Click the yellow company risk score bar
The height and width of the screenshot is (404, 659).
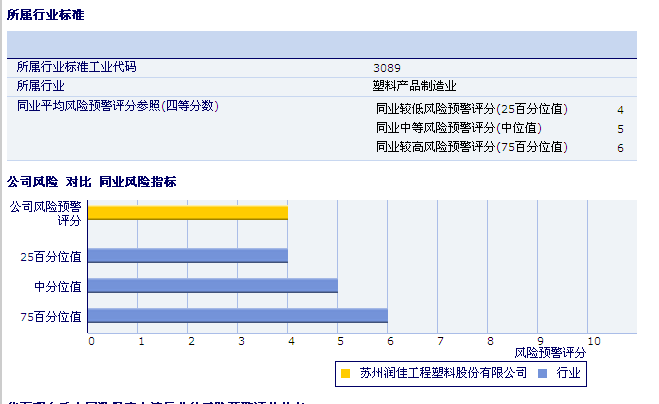188,213
